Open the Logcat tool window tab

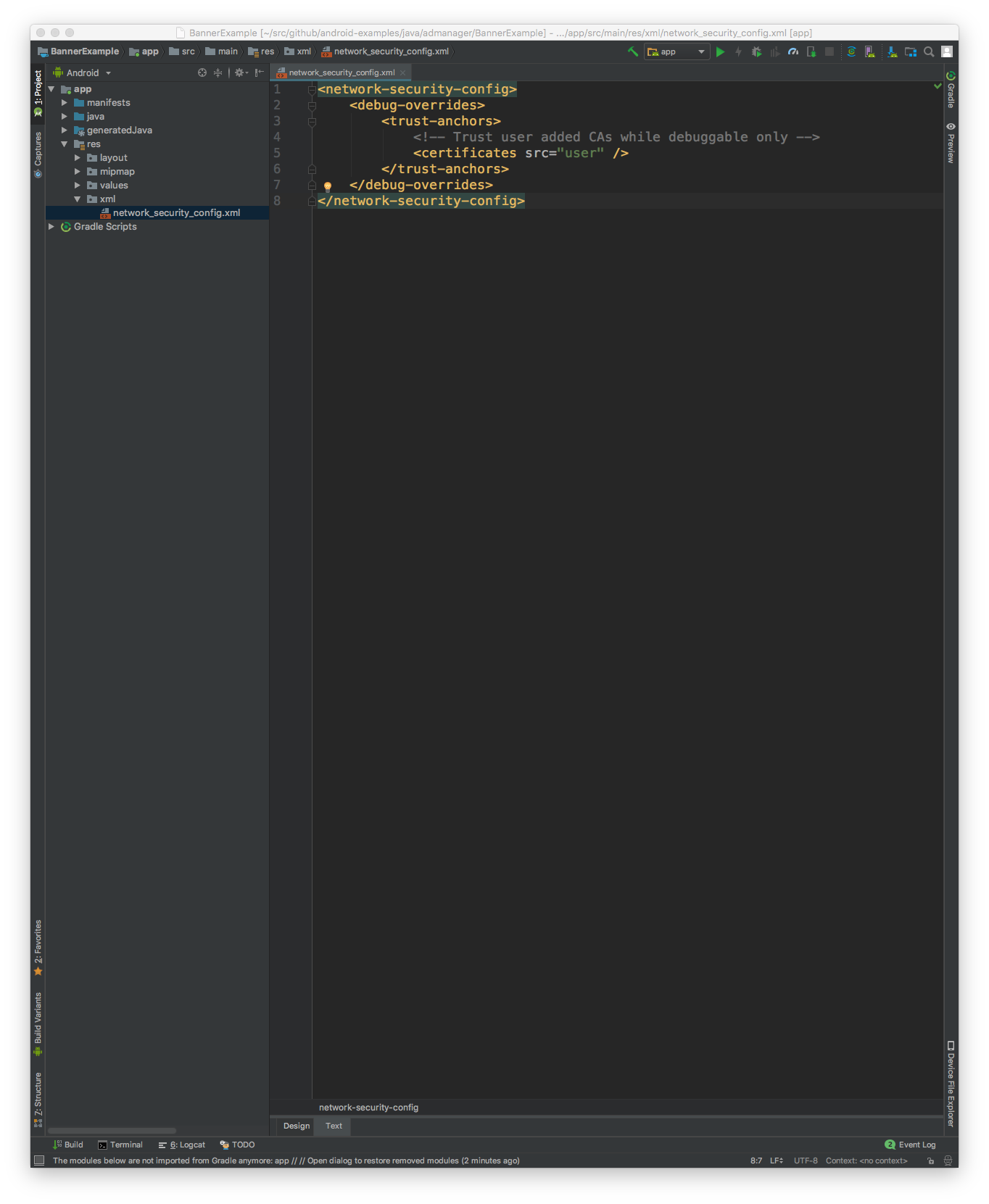182,1145
